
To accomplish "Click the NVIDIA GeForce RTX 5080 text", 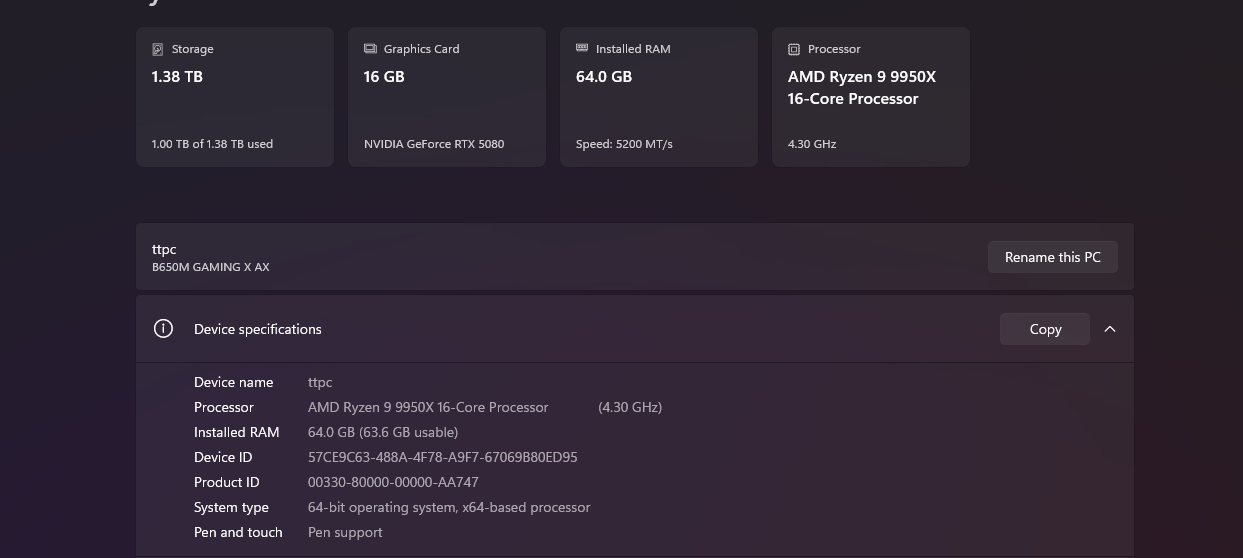I will click(434, 144).
